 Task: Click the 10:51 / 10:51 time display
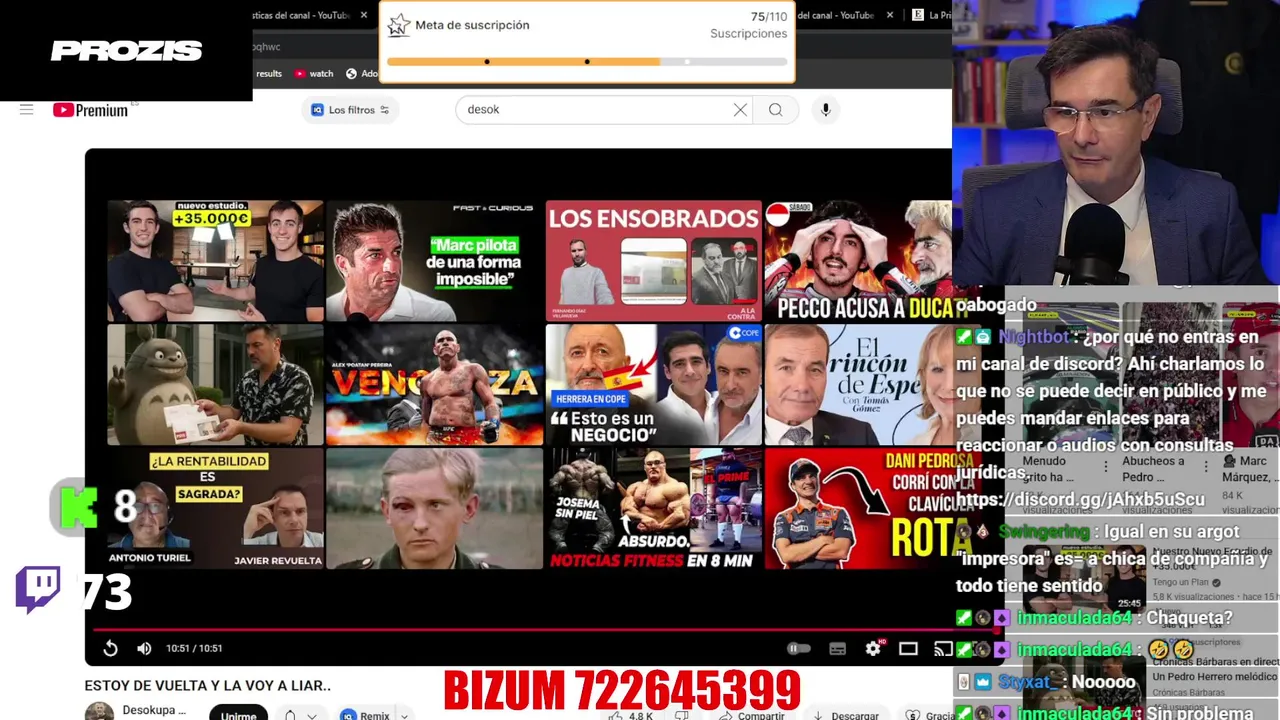(194, 648)
